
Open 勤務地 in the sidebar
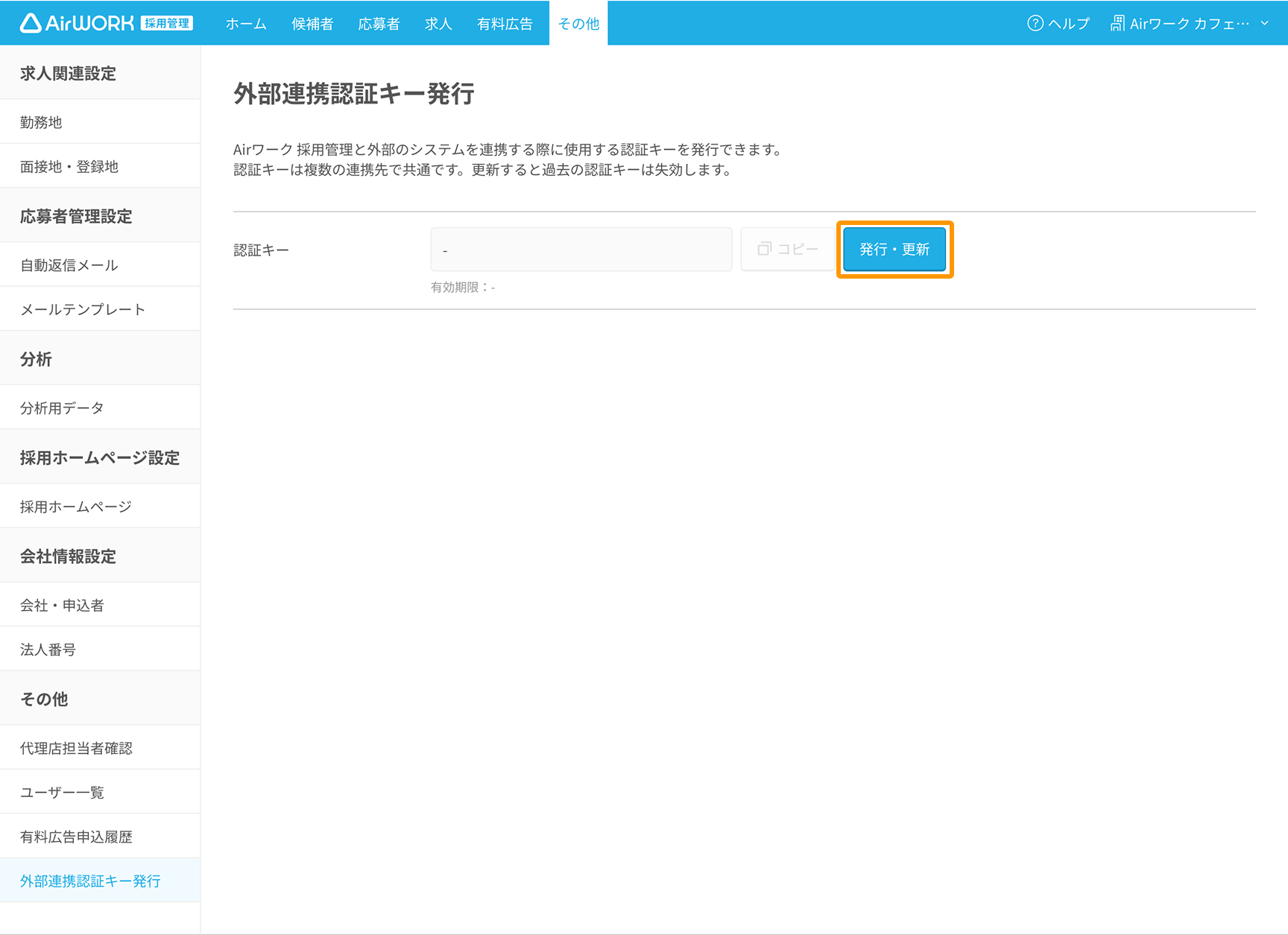point(100,121)
